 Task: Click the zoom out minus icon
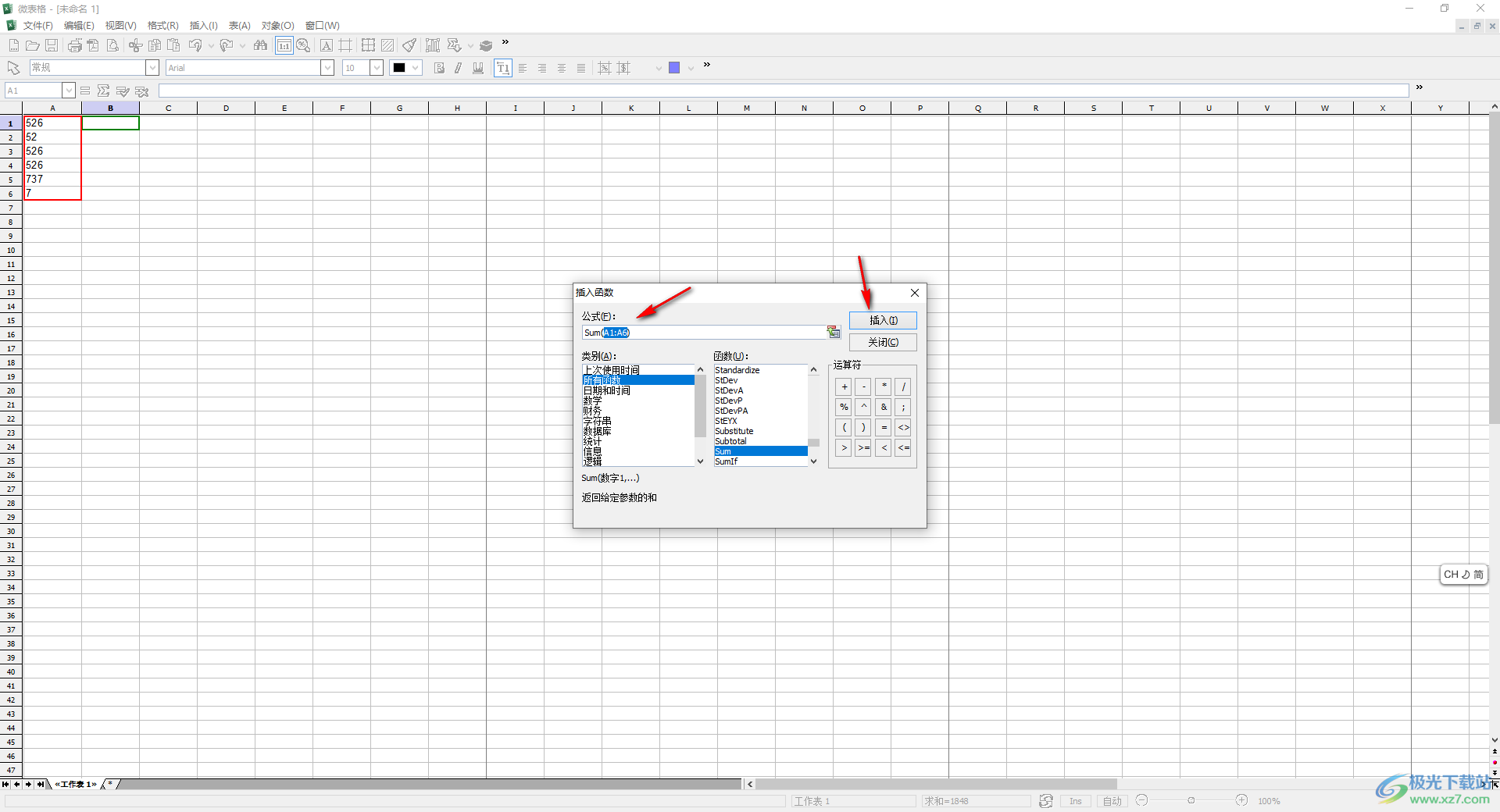click(x=1142, y=800)
